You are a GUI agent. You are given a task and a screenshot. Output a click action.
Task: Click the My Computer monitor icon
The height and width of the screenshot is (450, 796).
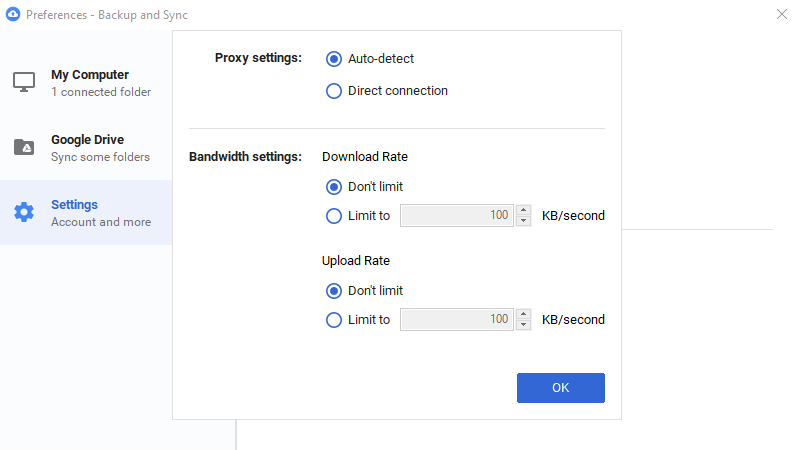coord(24,82)
